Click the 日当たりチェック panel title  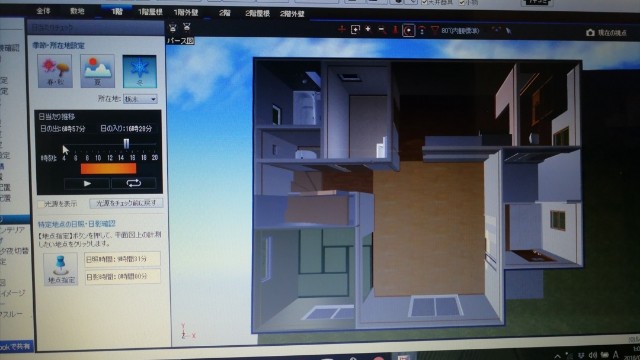(52, 27)
